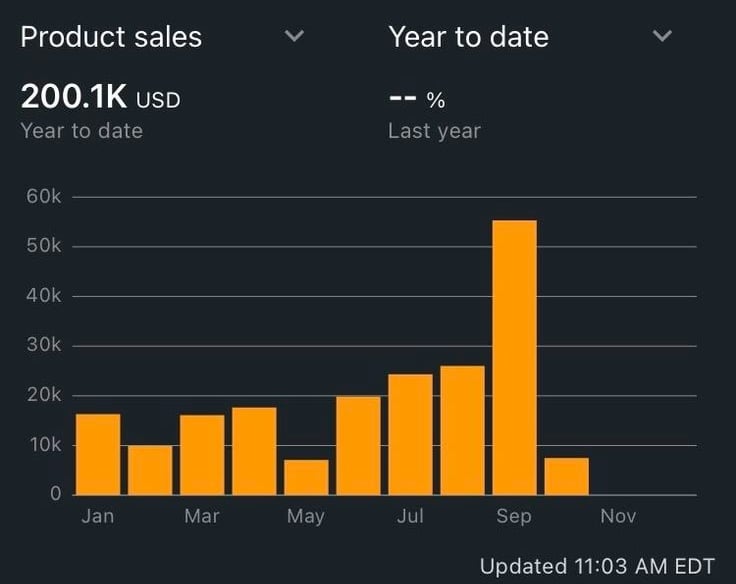The height and width of the screenshot is (584, 736).
Task: Tap the July sales bar
Action: (410, 434)
